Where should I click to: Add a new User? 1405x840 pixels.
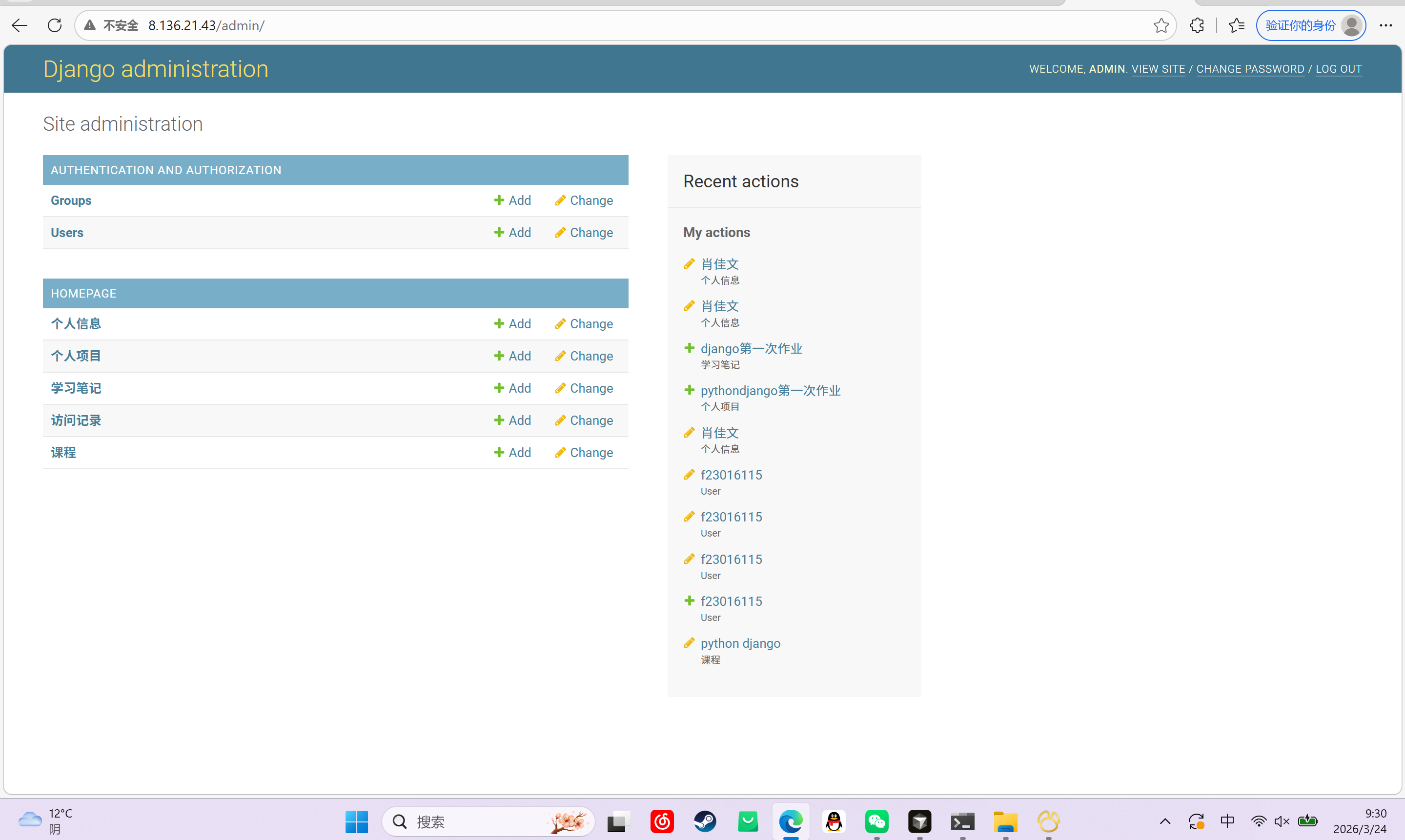(x=512, y=233)
